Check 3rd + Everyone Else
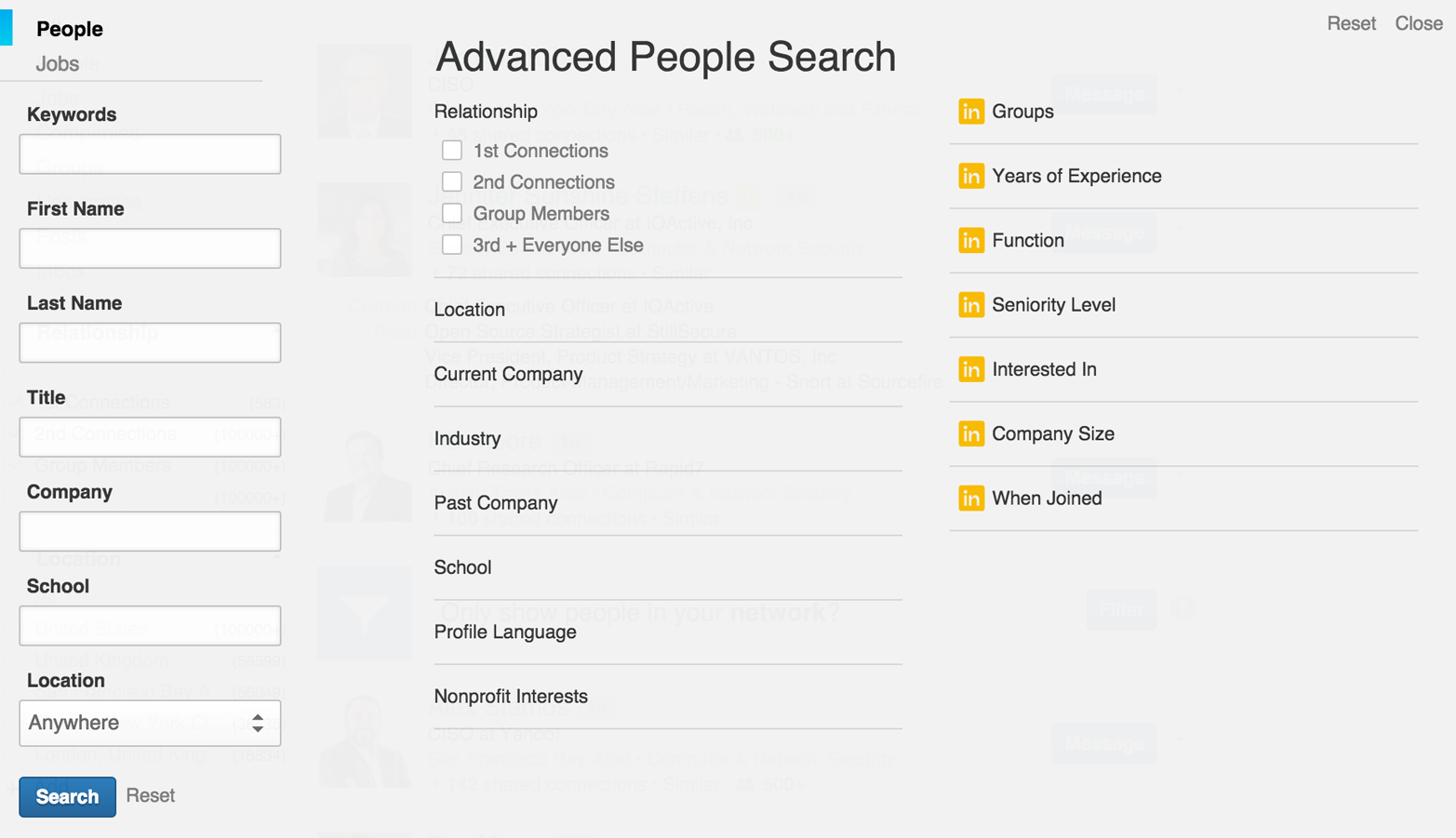The height and width of the screenshot is (838, 1456). click(452, 245)
